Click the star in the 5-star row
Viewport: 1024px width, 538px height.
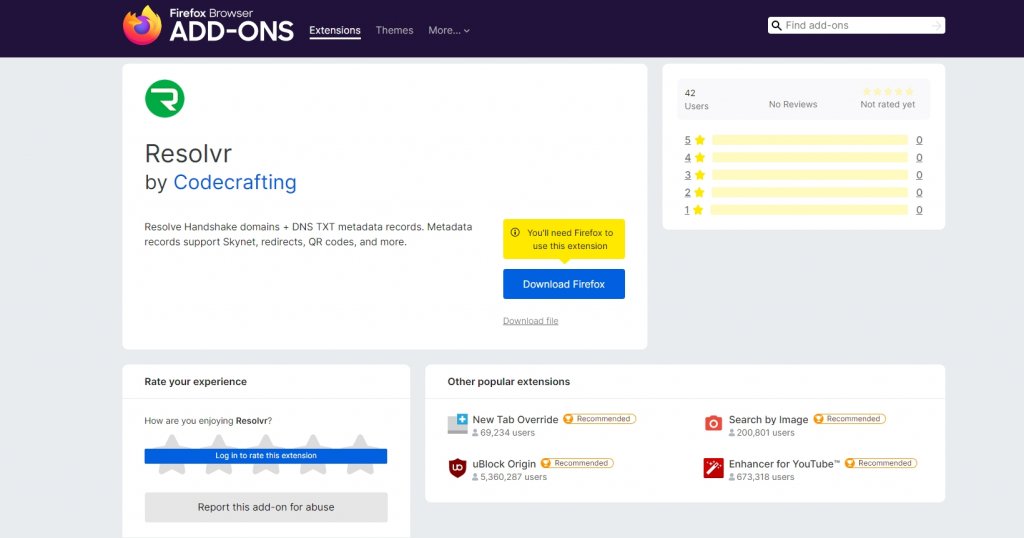click(x=700, y=140)
